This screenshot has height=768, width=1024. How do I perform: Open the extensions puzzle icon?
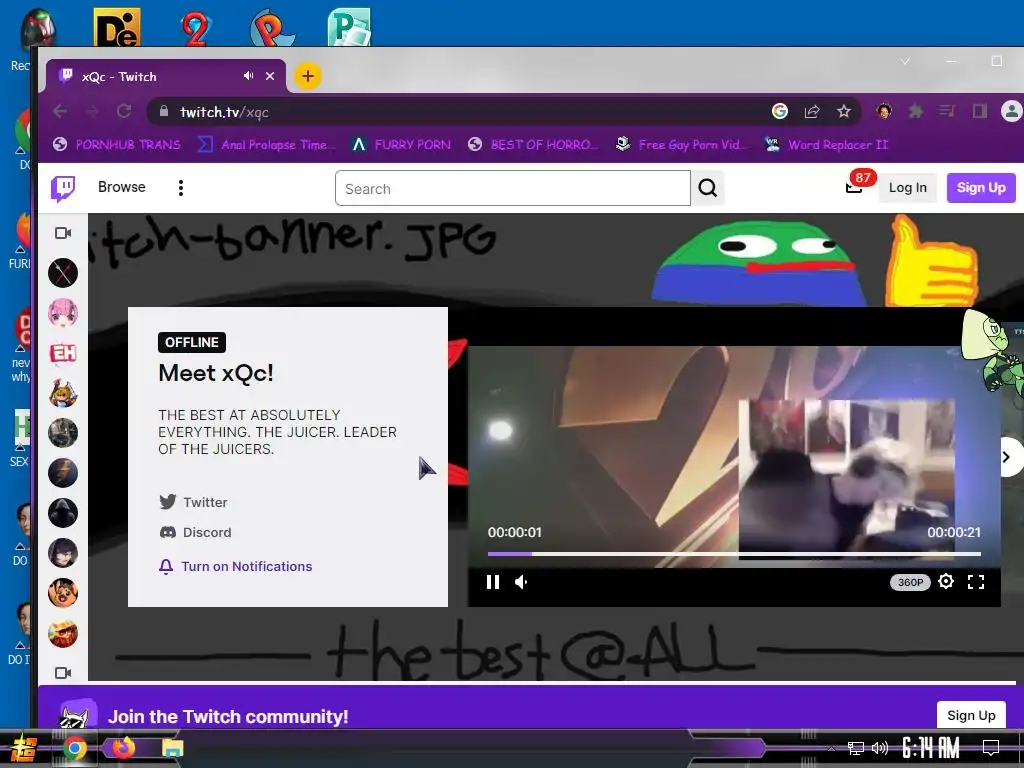[x=916, y=112]
